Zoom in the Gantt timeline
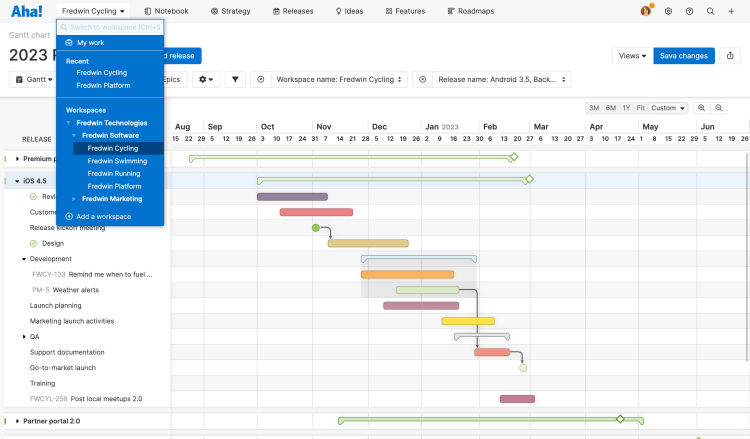This screenshot has height=439, width=750. [701, 108]
